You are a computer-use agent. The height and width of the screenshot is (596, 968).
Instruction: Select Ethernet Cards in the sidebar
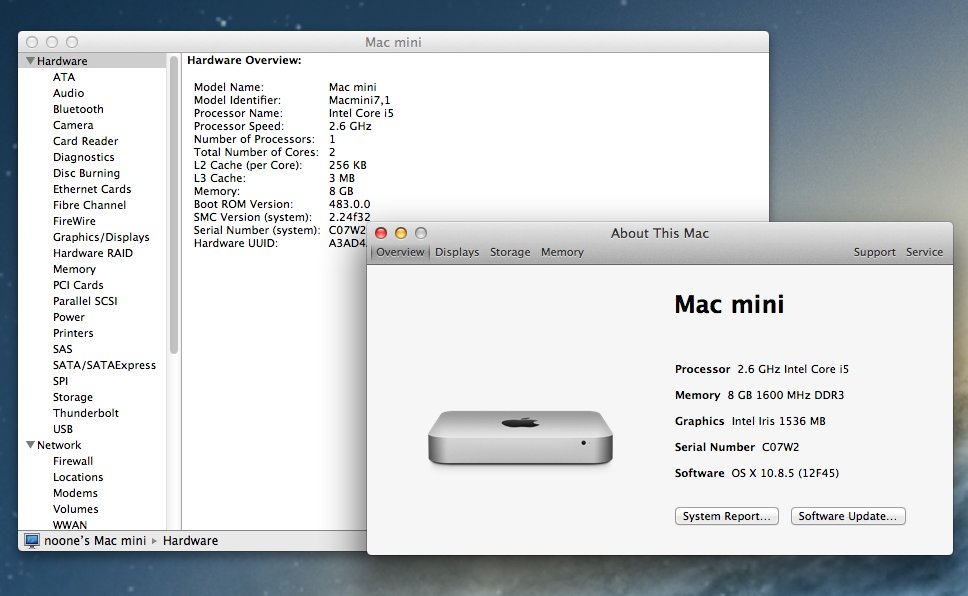tap(92, 190)
